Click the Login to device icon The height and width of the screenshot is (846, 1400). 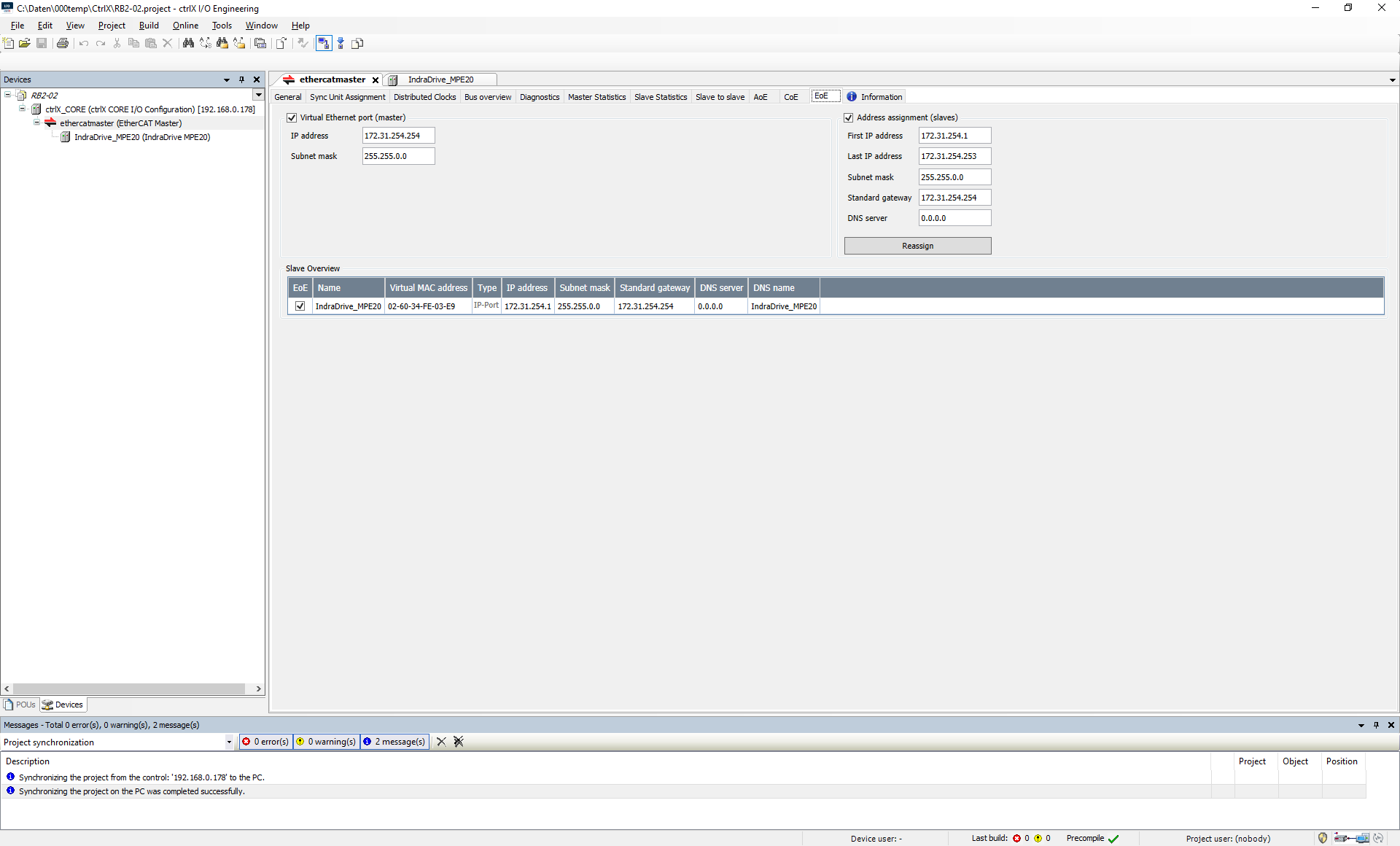[324, 44]
